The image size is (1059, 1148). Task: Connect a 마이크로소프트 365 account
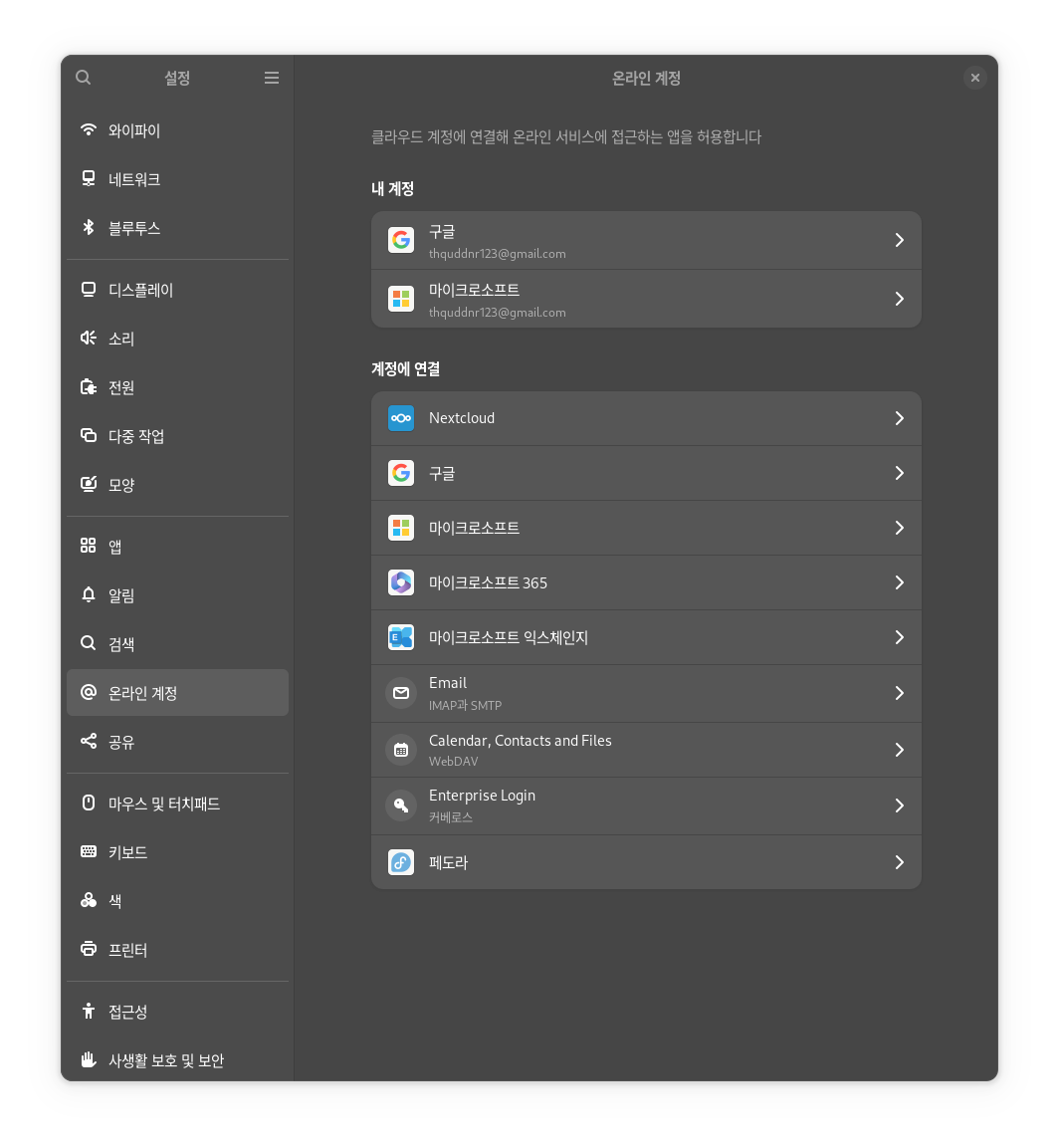point(645,582)
